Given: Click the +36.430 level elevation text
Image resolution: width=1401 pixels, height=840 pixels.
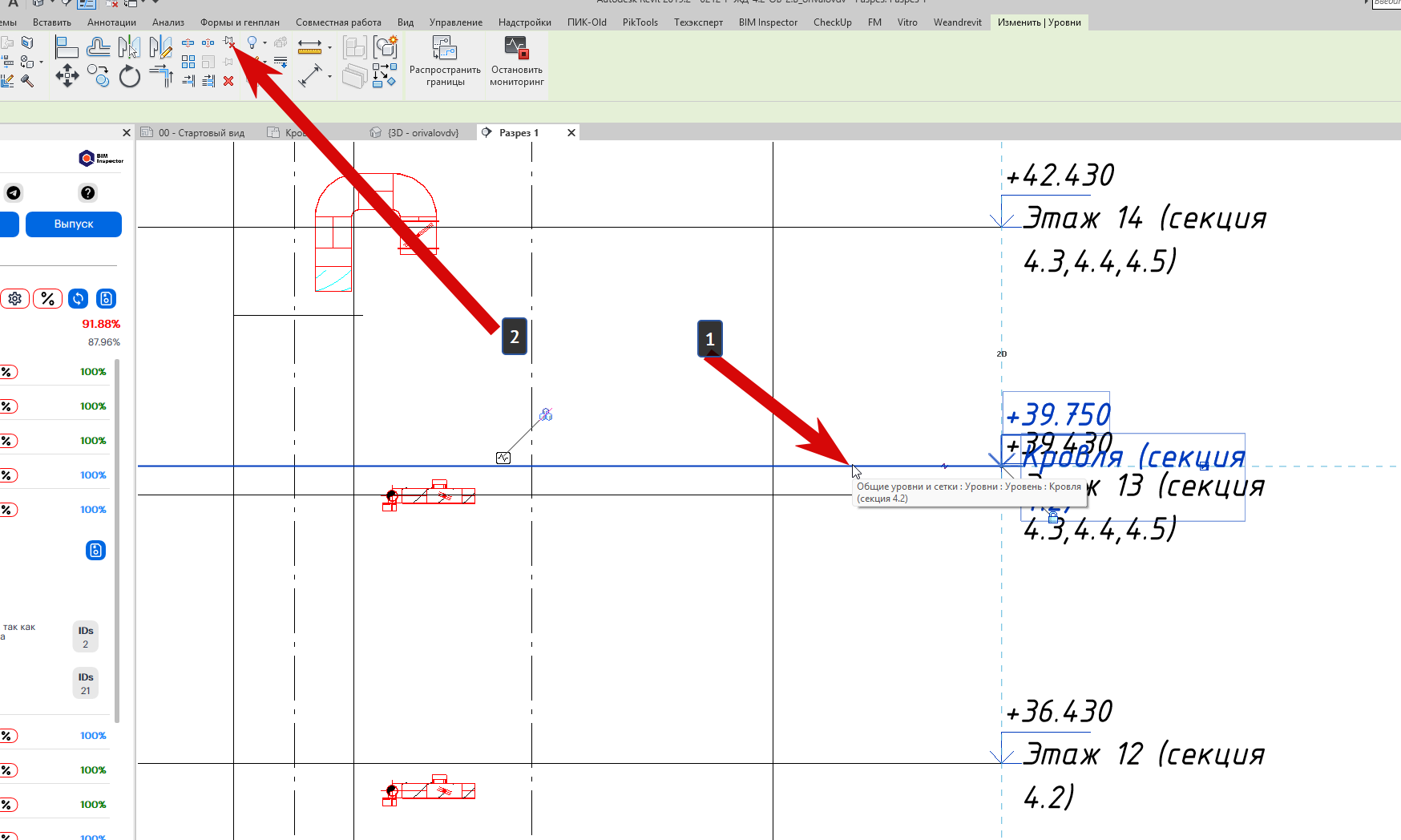Looking at the screenshot, I should 1059,712.
